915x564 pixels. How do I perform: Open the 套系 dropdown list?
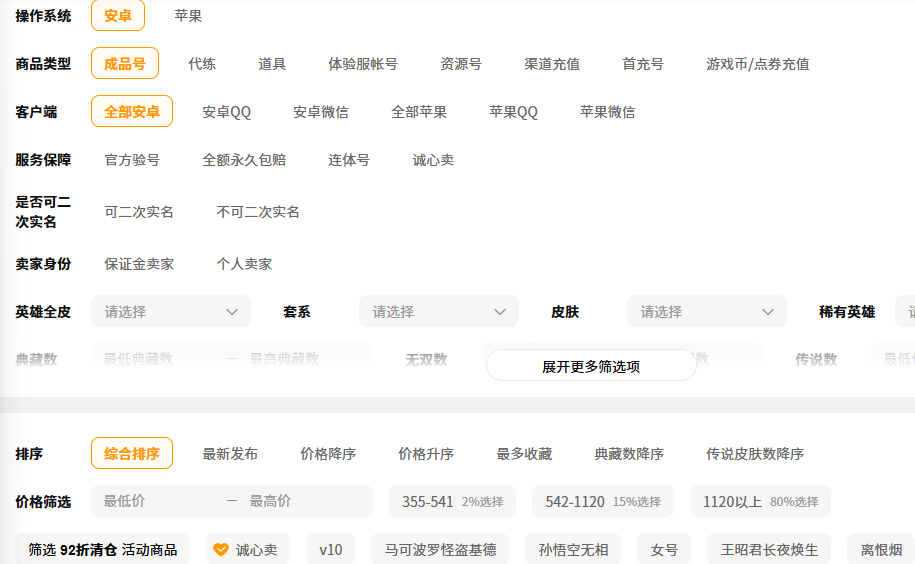click(x=439, y=312)
